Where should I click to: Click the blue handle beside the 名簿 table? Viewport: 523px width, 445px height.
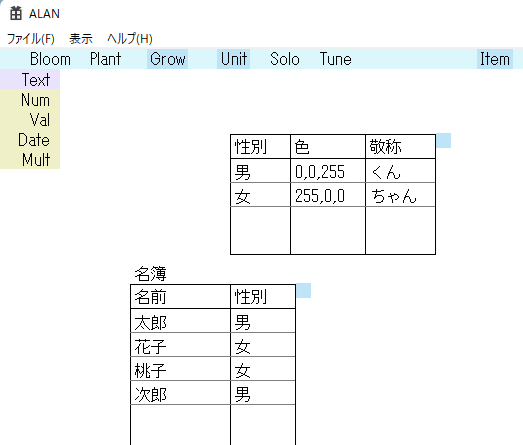pos(304,291)
